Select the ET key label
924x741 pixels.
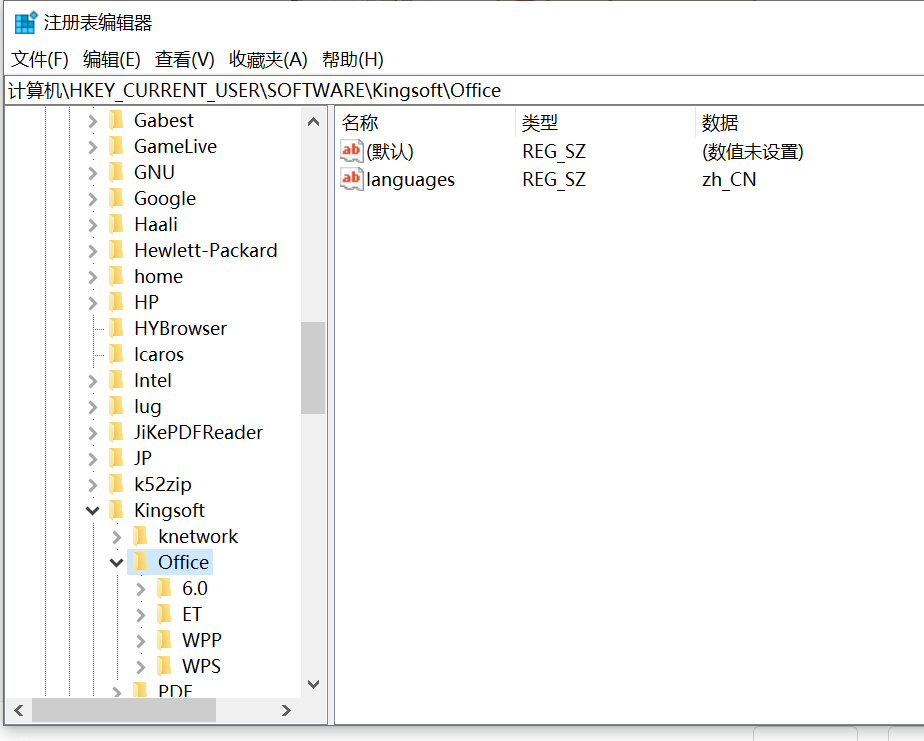192,614
